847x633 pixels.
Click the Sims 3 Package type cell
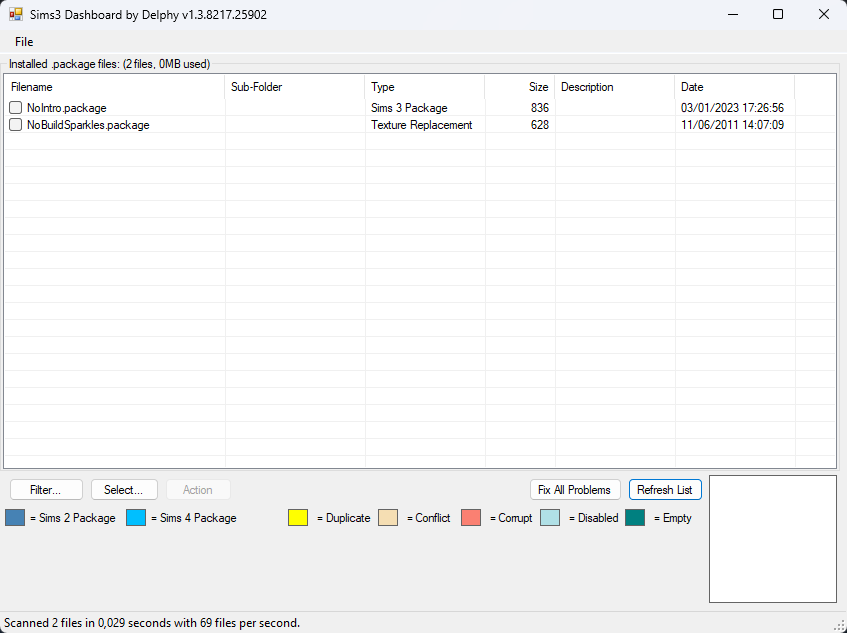[409, 108]
